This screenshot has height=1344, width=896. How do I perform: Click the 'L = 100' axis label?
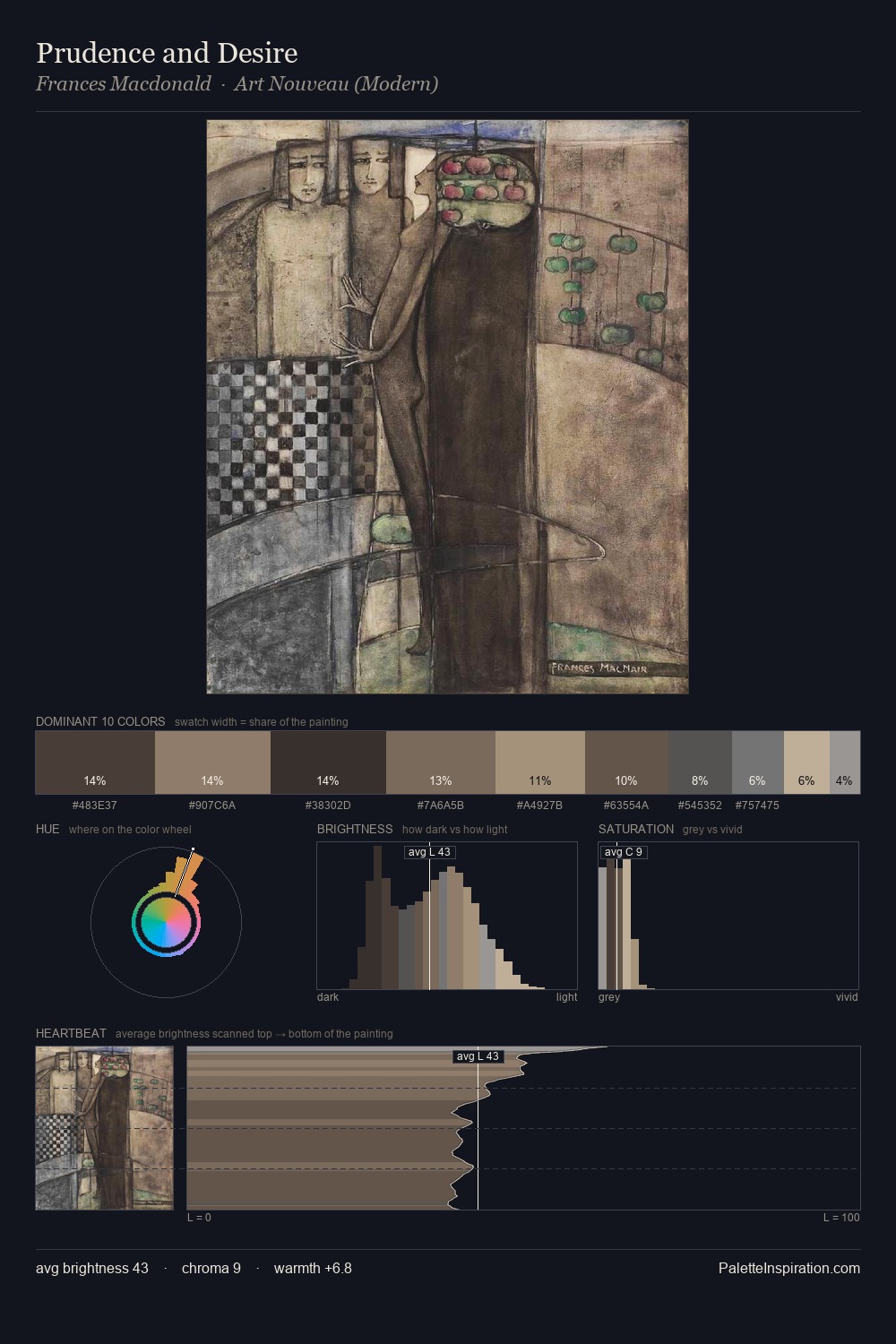(x=841, y=1217)
